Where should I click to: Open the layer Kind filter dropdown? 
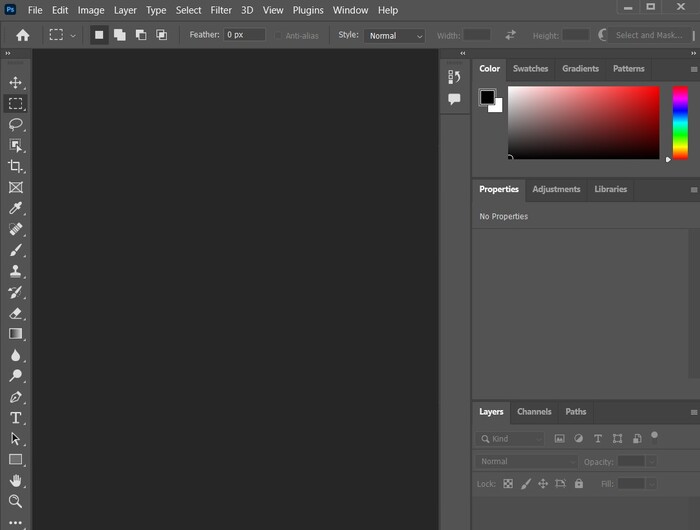coord(510,439)
